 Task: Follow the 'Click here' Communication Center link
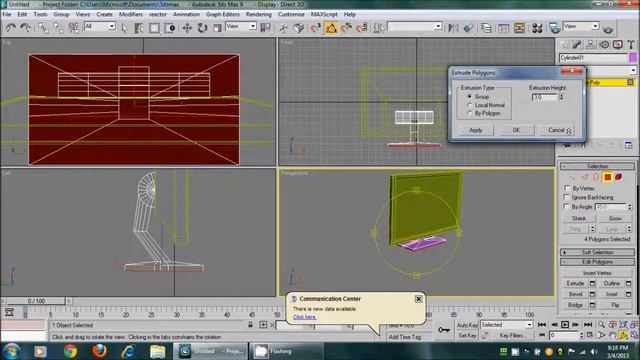click(304, 317)
